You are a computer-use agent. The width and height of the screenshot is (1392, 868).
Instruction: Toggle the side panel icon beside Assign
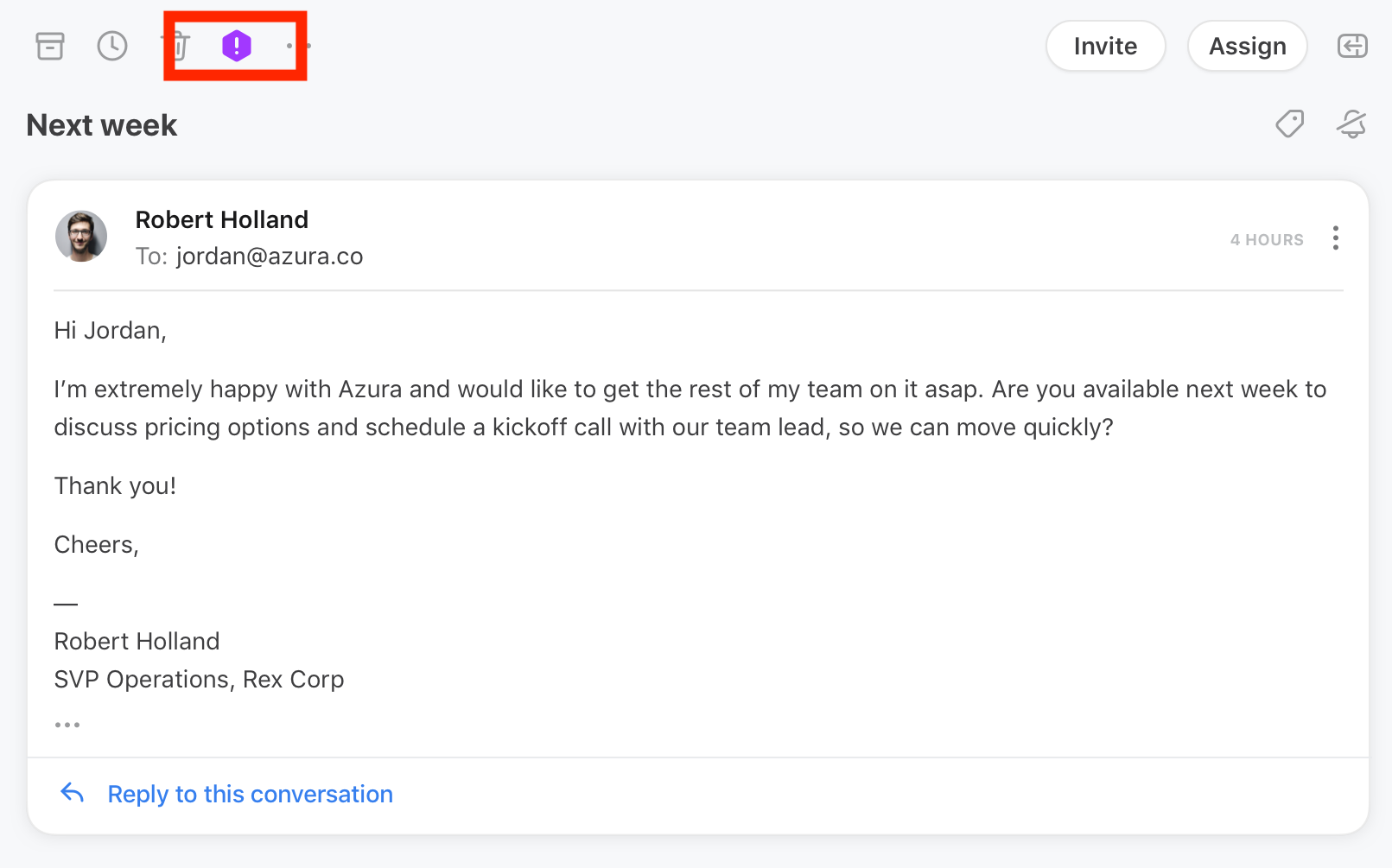(x=1352, y=46)
